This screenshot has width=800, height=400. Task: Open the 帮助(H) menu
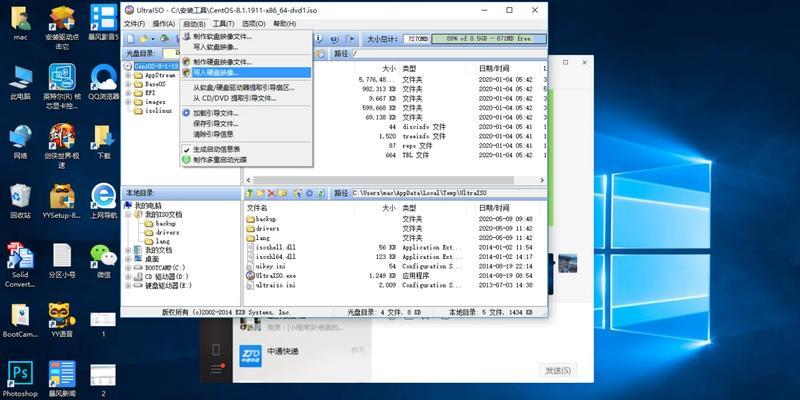(x=284, y=24)
